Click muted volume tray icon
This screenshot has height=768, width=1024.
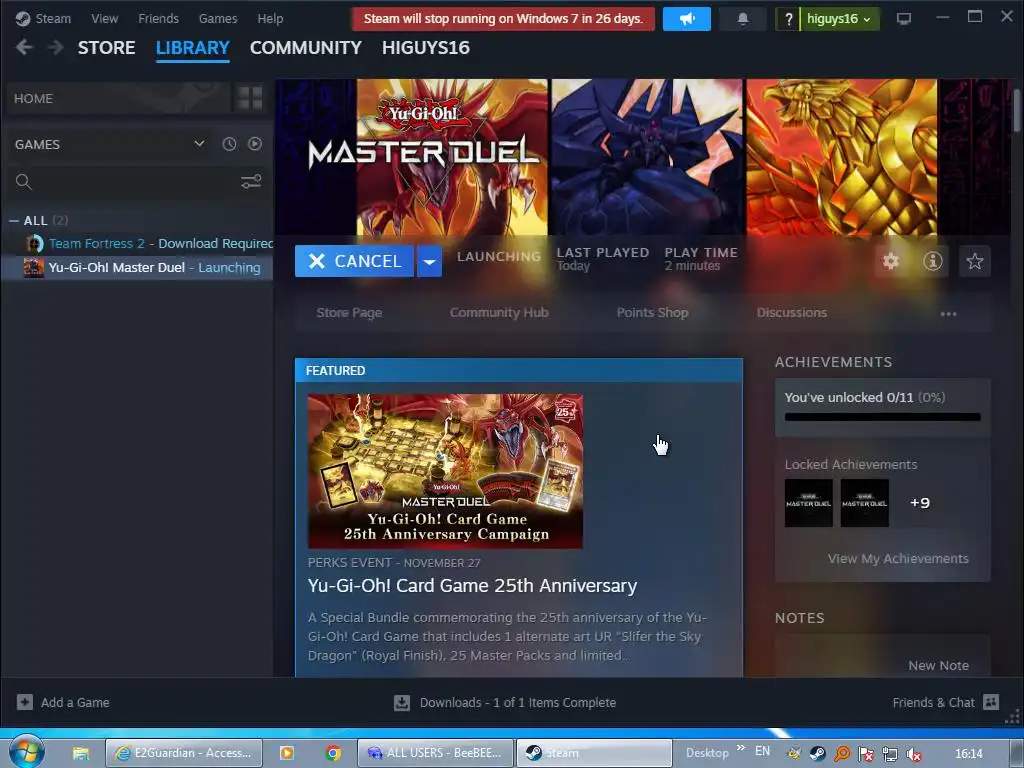click(914, 754)
